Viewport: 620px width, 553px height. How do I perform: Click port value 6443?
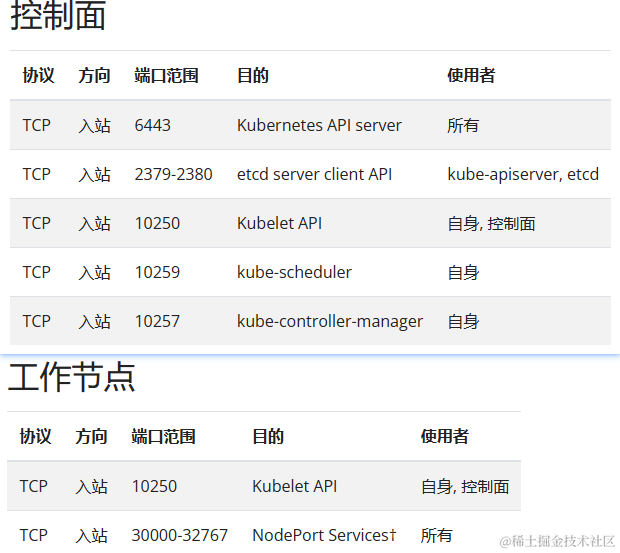click(153, 125)
